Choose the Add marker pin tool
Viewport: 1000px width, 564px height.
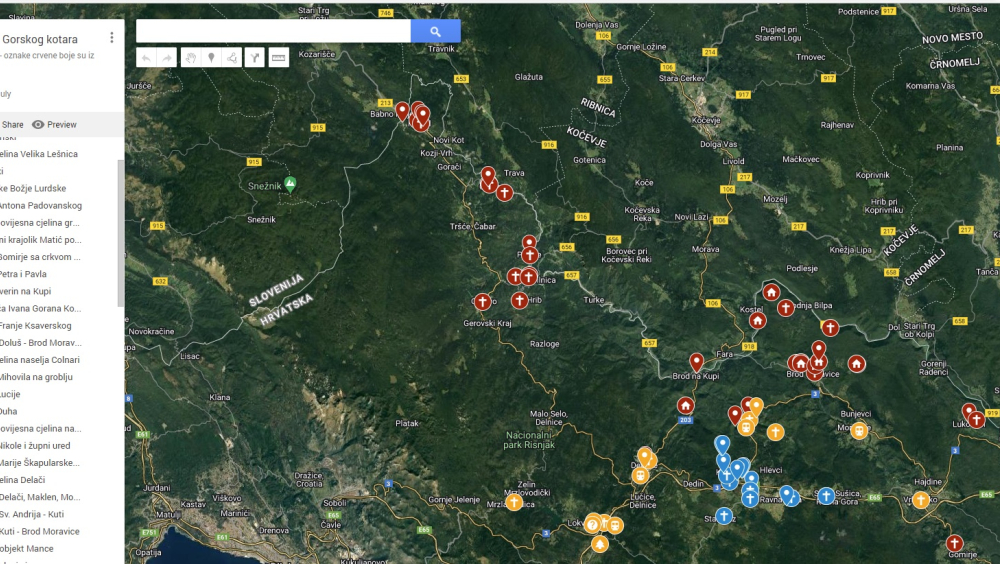click(211, 58)
